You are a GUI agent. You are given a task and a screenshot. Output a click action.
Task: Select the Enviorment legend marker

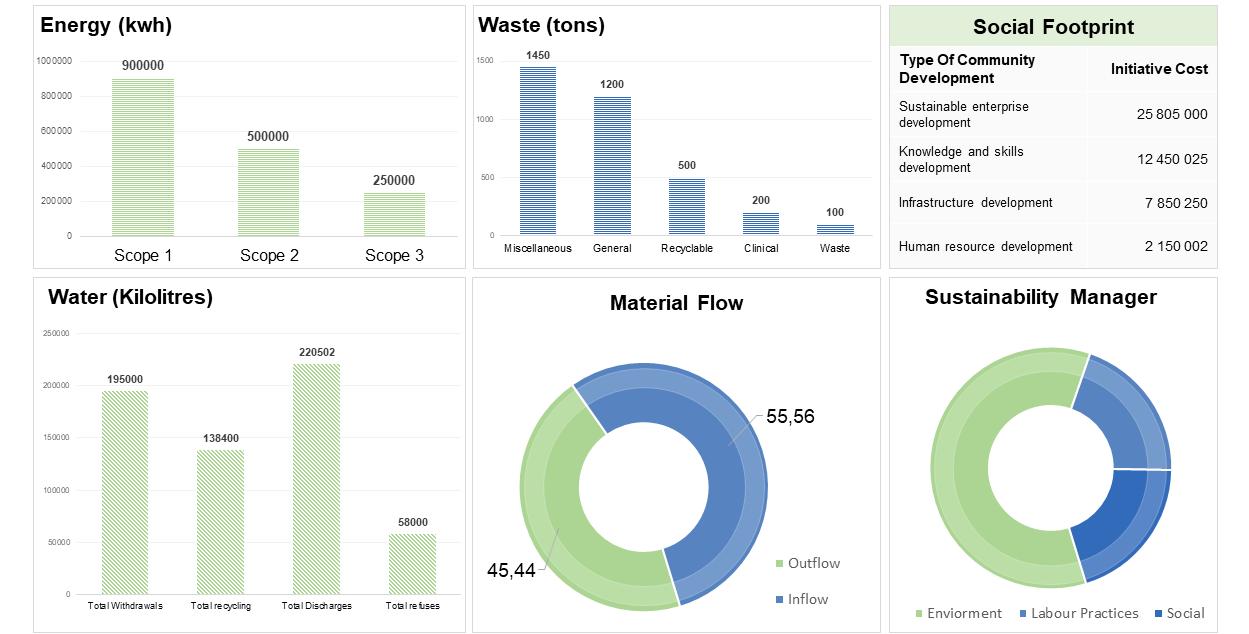click(x=919, y=613)
